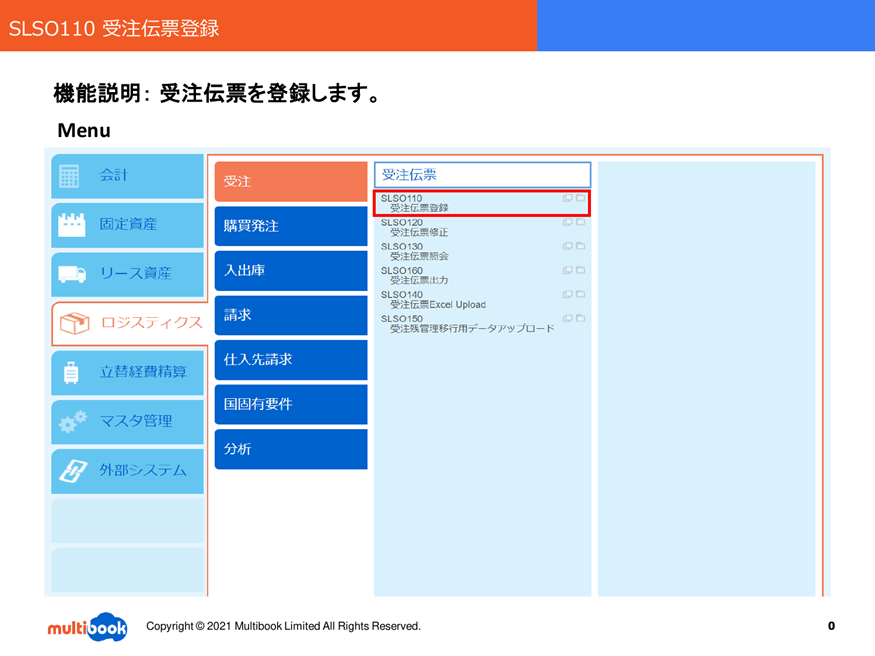This screenshot has width=875, height=656.
Task: Open the 分析 submenu
Action: click(291, 449)
